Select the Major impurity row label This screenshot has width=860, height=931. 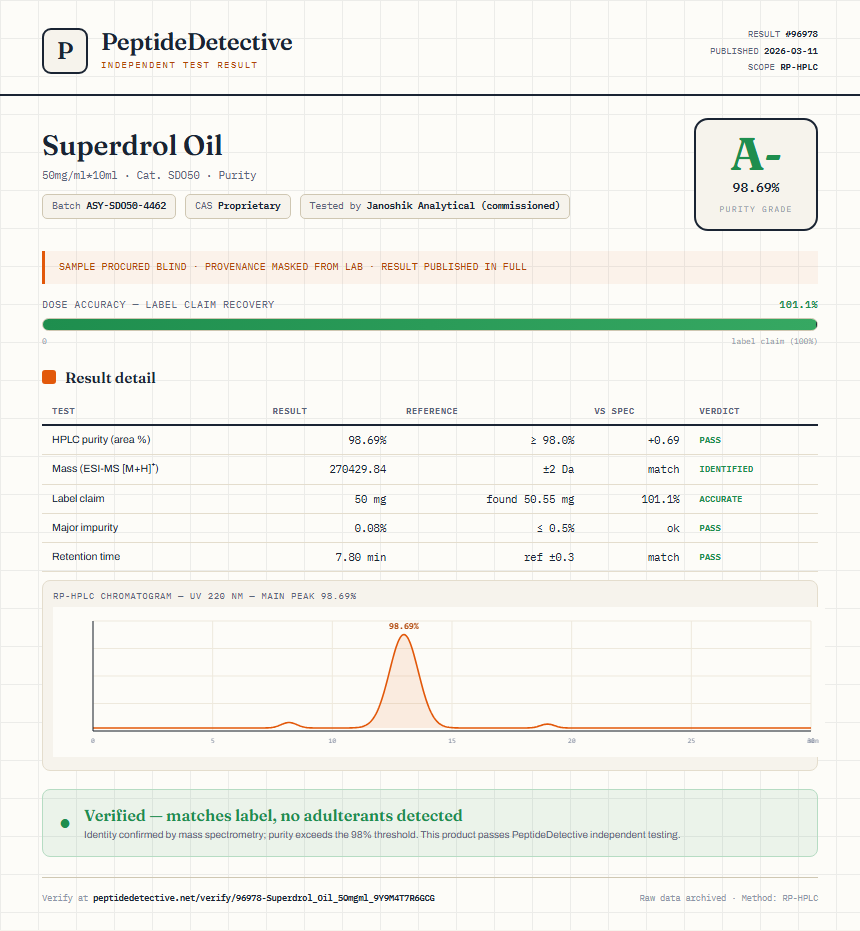85,527
